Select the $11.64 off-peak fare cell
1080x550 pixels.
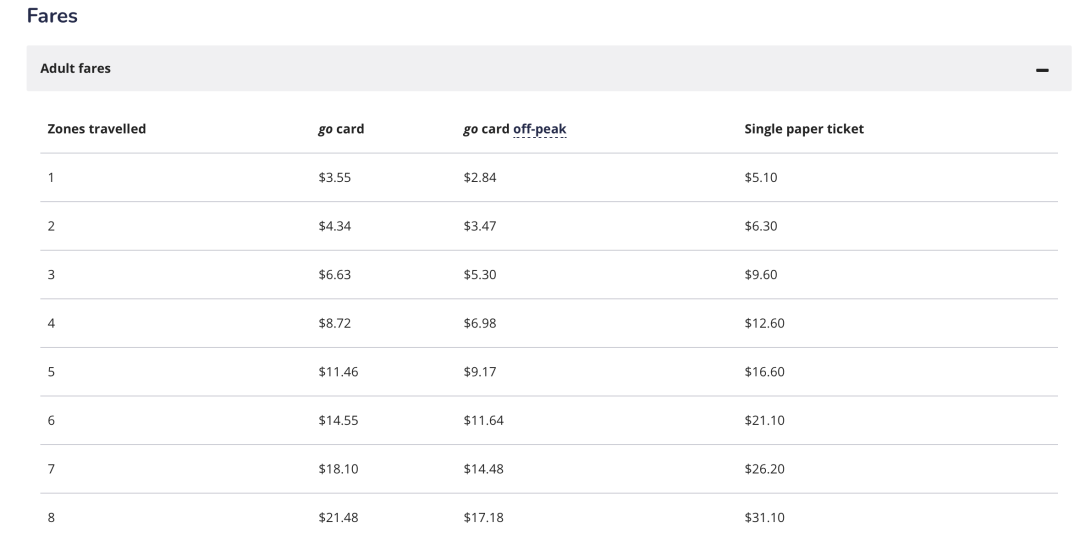pyautogui.click(x=484, y=421)
